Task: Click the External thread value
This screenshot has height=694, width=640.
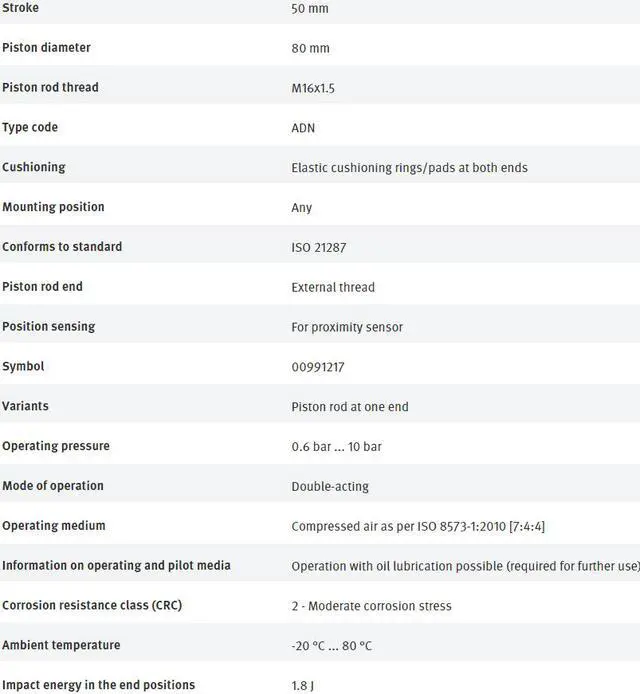Action: click(x=333, y=287)
